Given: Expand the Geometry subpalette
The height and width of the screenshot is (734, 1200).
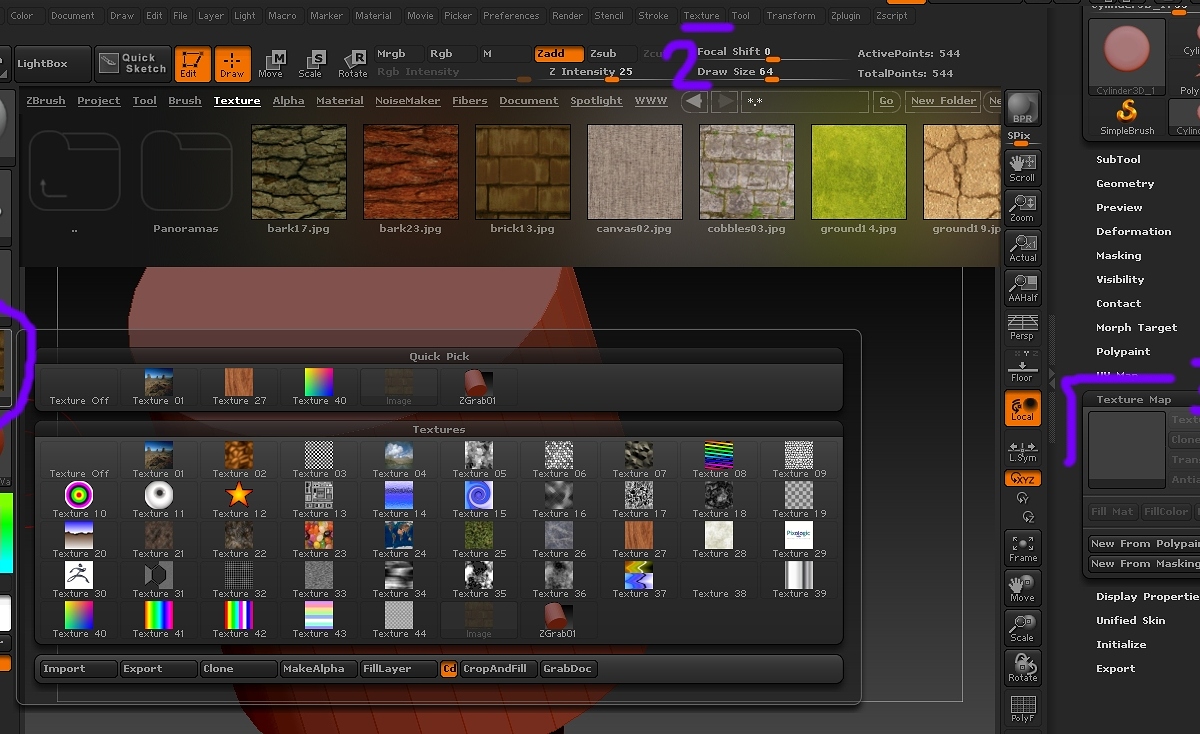Looking at the screenshot, I should coord(1125,184).
